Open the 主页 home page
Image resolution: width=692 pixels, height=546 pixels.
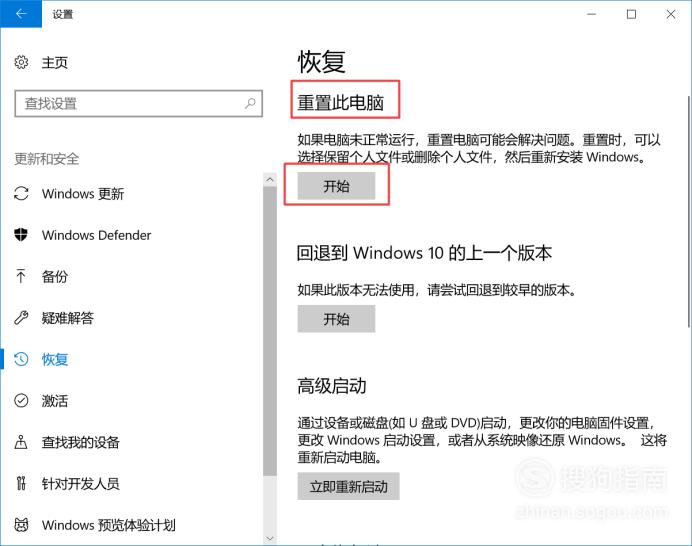55,63
